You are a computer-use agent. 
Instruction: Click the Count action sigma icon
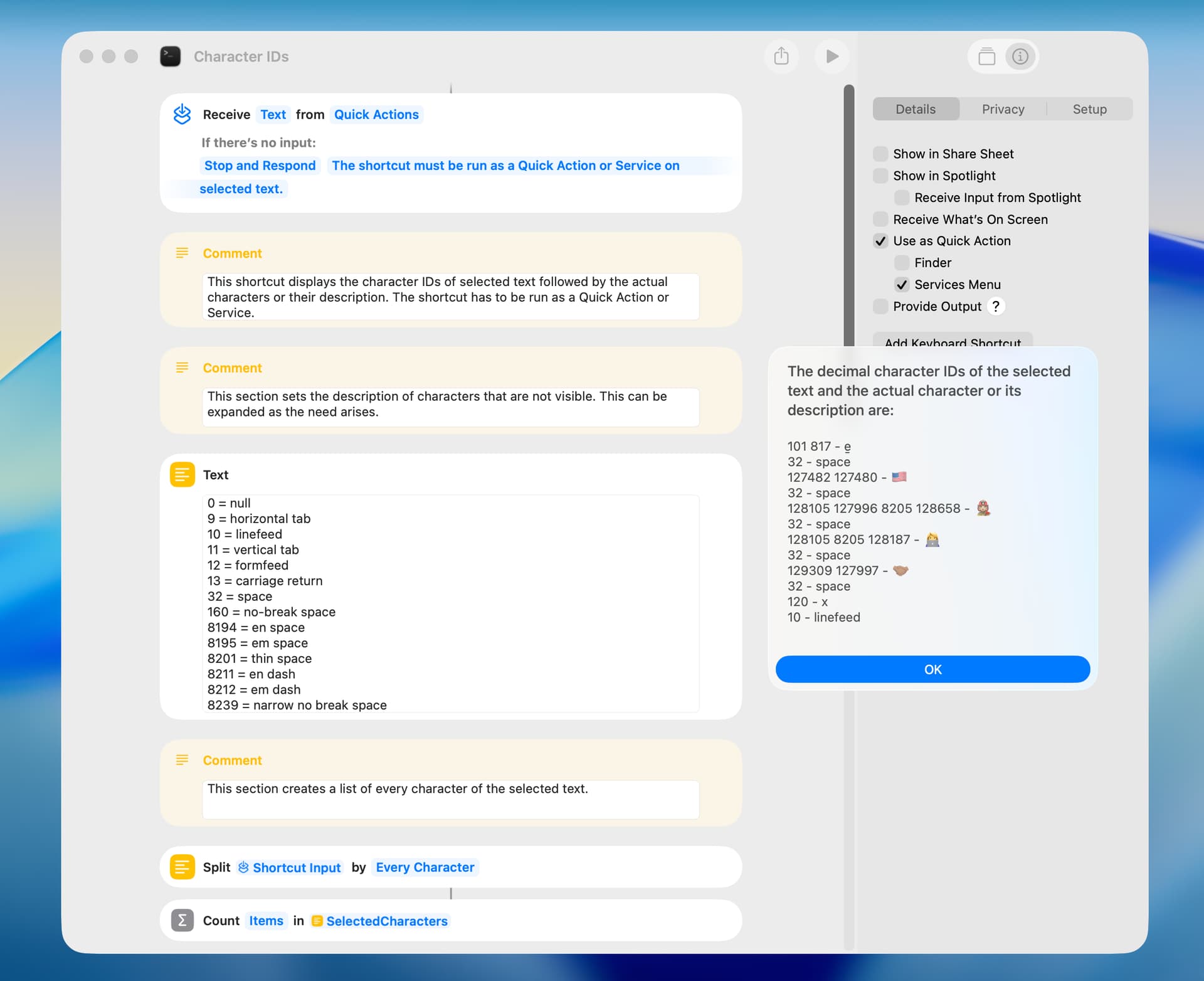tap(182, 920)
